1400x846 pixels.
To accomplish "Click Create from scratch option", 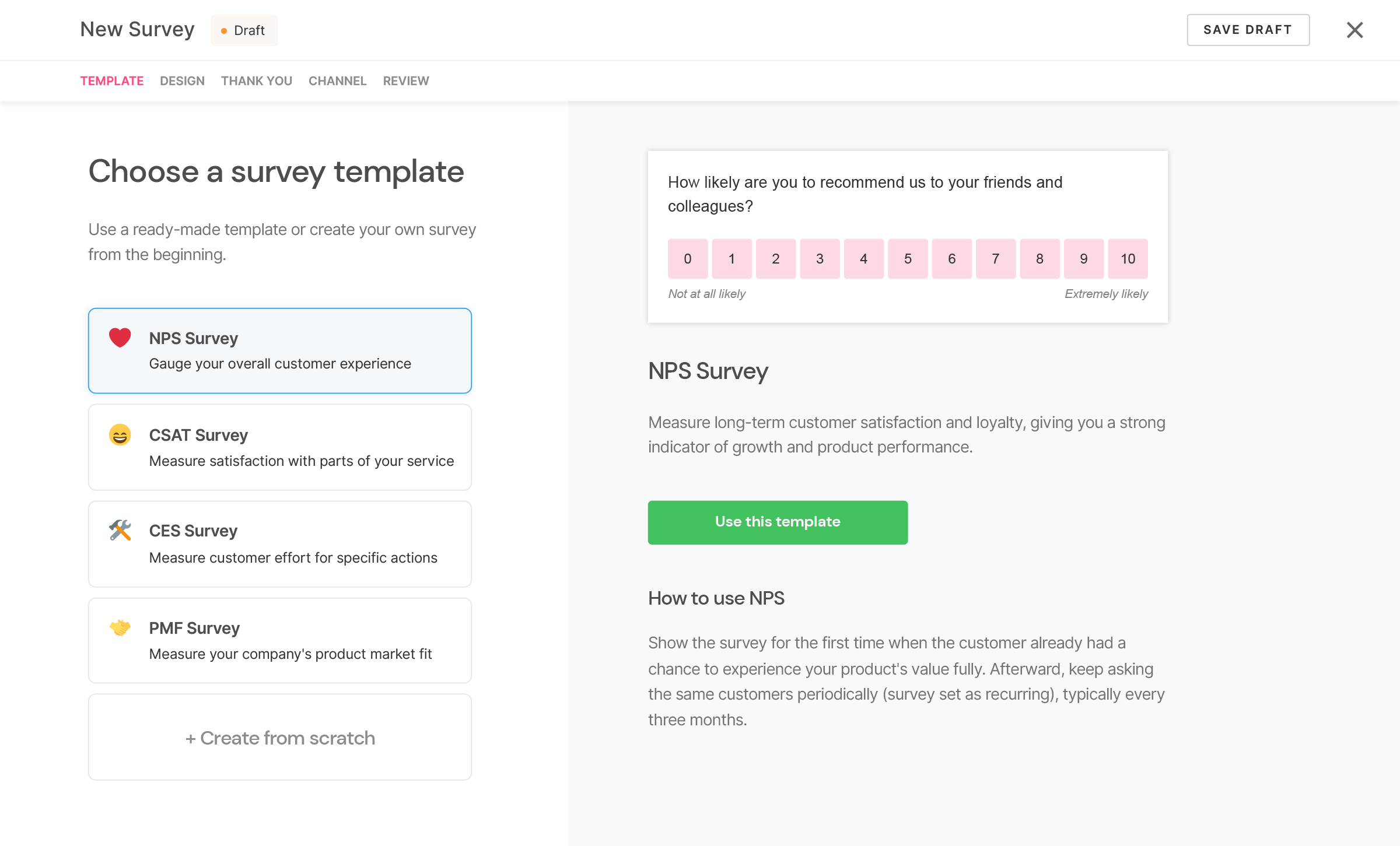I will (x=280, y=737).
